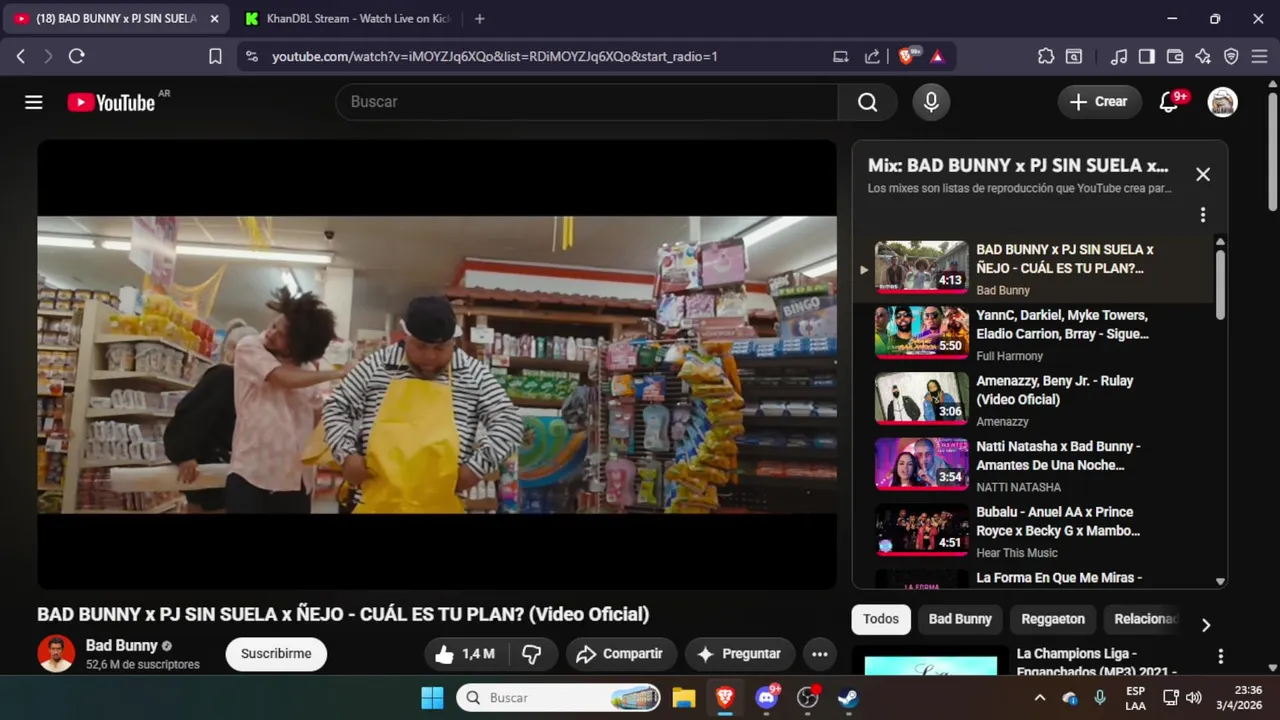Open File Explorer from taskbar
Viewport: 1280px width, 720px height.
click(x=683, y=698)
